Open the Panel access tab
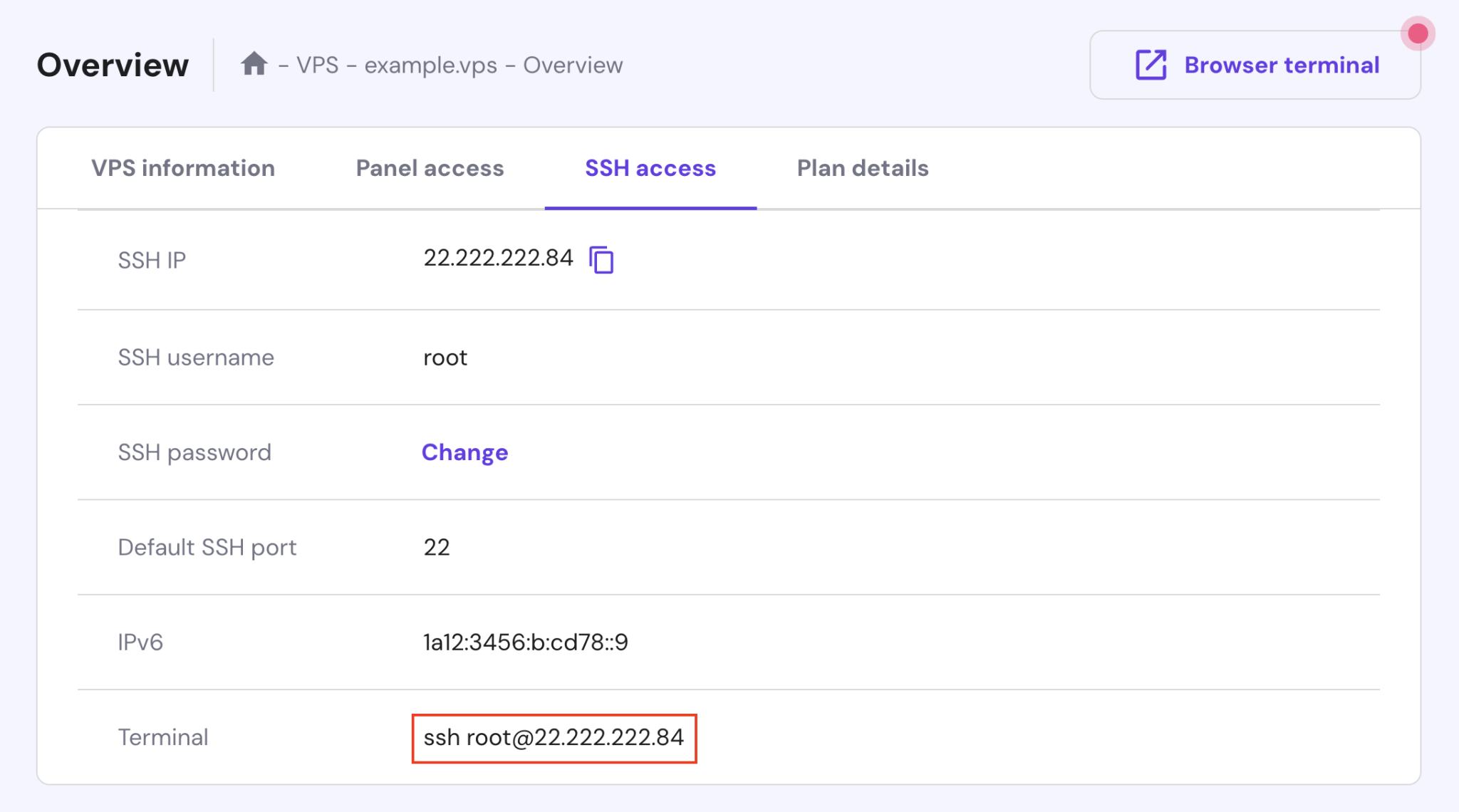1459x812 pixels. coord(430,168)
